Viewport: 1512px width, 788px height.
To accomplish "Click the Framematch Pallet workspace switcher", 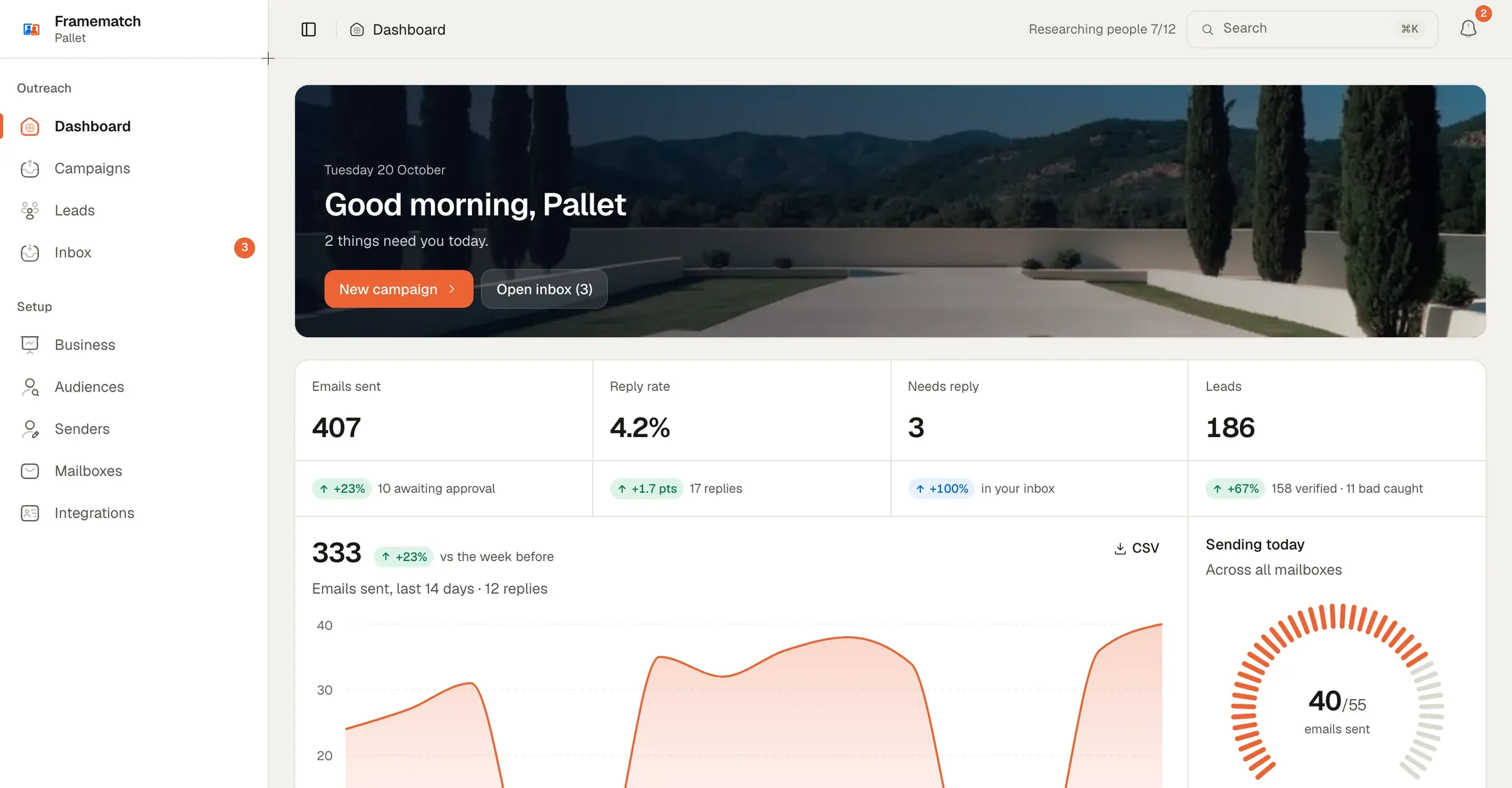I will coord(82,29).
